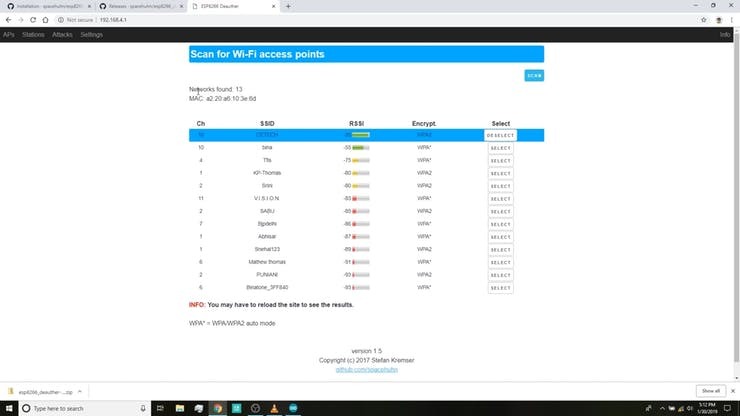Open the taskbar app right of File Explorer
Viewport: 740px width, 416px height.
click(x=199, y=408)
